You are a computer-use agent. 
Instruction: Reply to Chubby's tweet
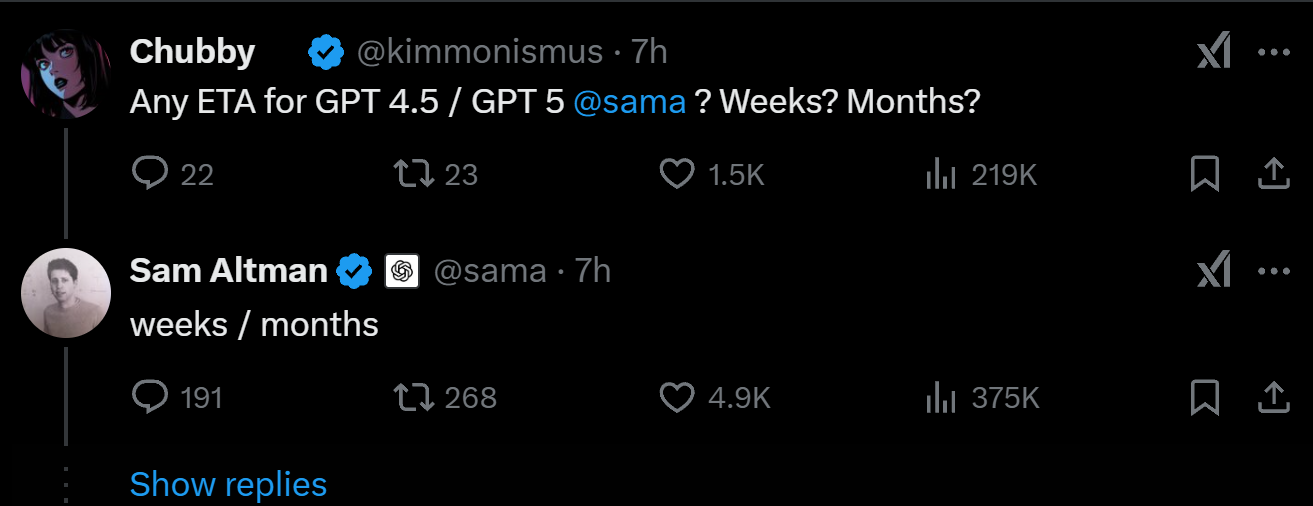click(x=149, y=175)
